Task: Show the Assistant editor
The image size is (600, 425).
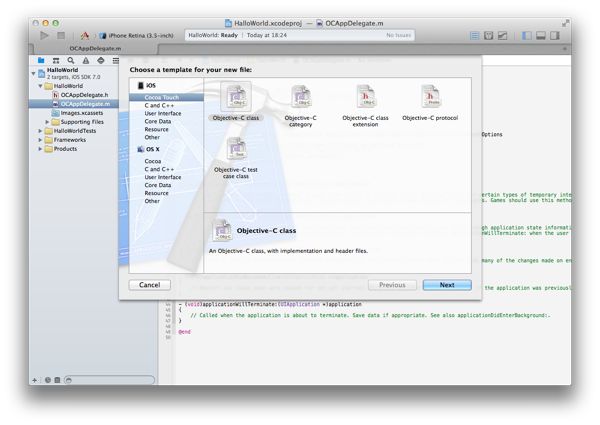Action: 488,36
